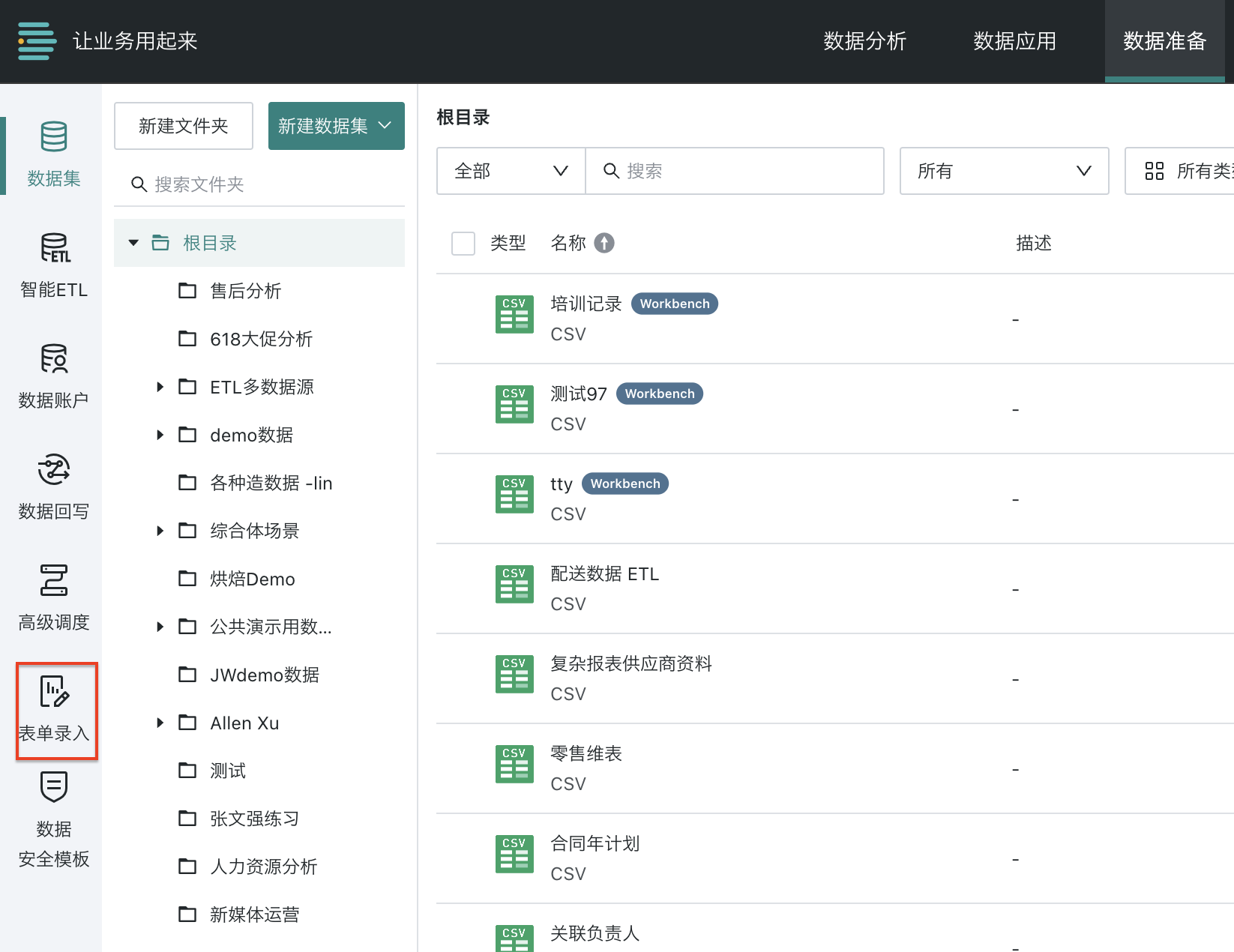
Task: Select the 张文强练习 folder
Action: (x=255, y=819)
